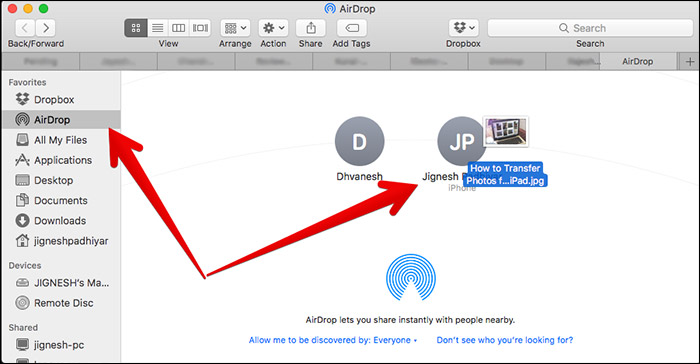Minimize the Finder window
The image size is (700, 364).
(28, 8)
